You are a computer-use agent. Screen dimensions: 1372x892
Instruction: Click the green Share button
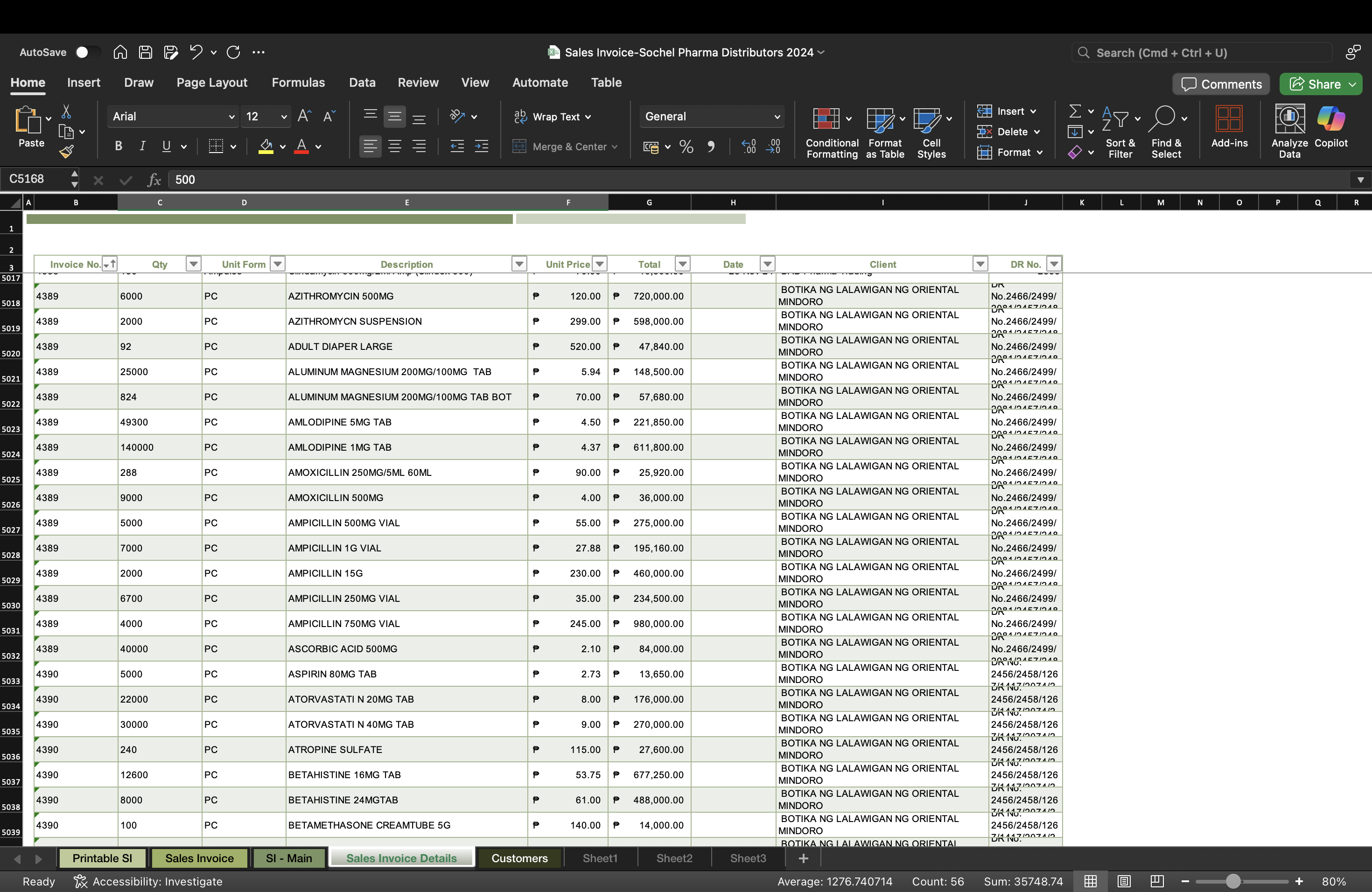pos(1321,84)
